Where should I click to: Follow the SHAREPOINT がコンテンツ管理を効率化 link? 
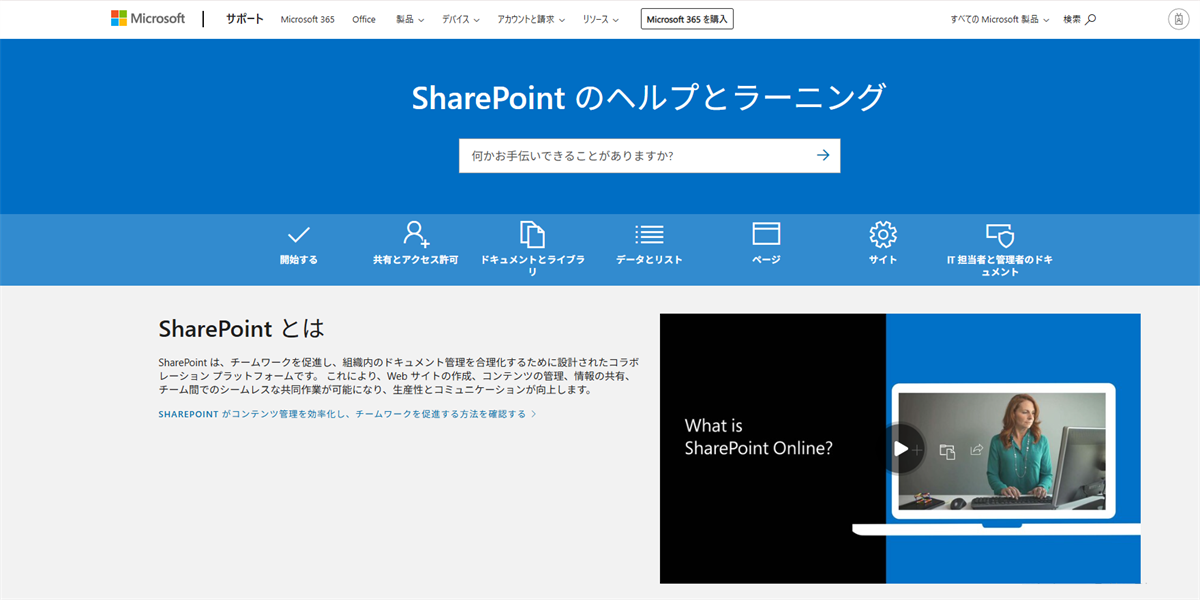[x=347, y=414]
